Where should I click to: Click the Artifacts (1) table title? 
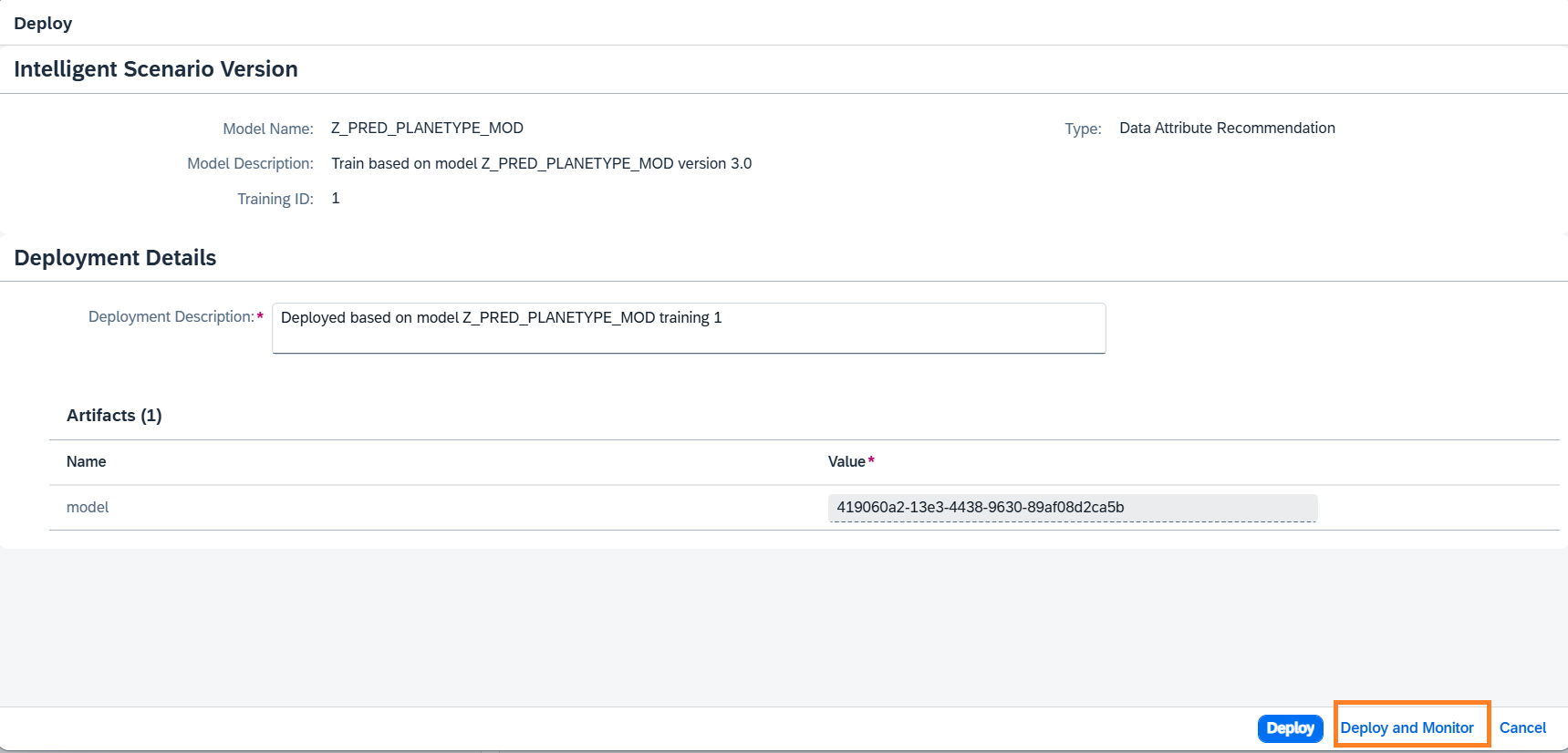click(114, 416)
